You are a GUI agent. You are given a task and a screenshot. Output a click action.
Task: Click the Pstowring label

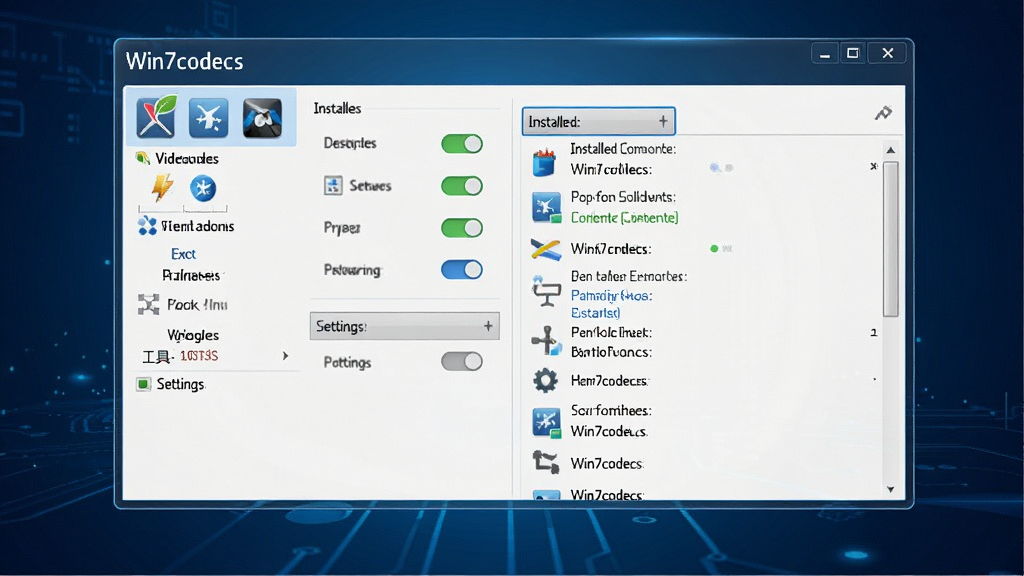[x=352, y=270]
